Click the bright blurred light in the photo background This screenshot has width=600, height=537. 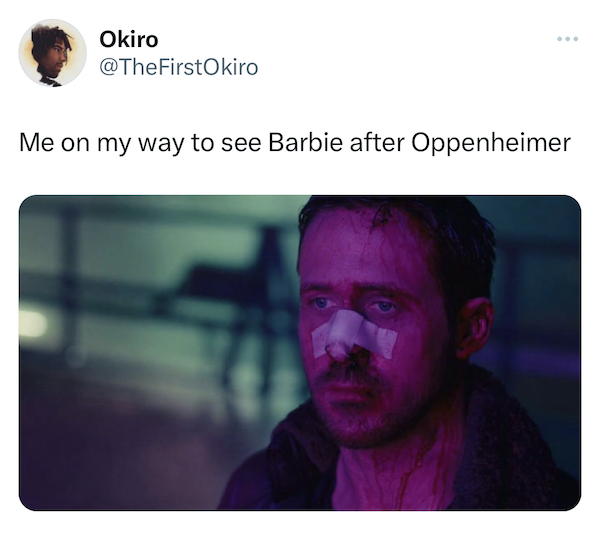(32, 323)
